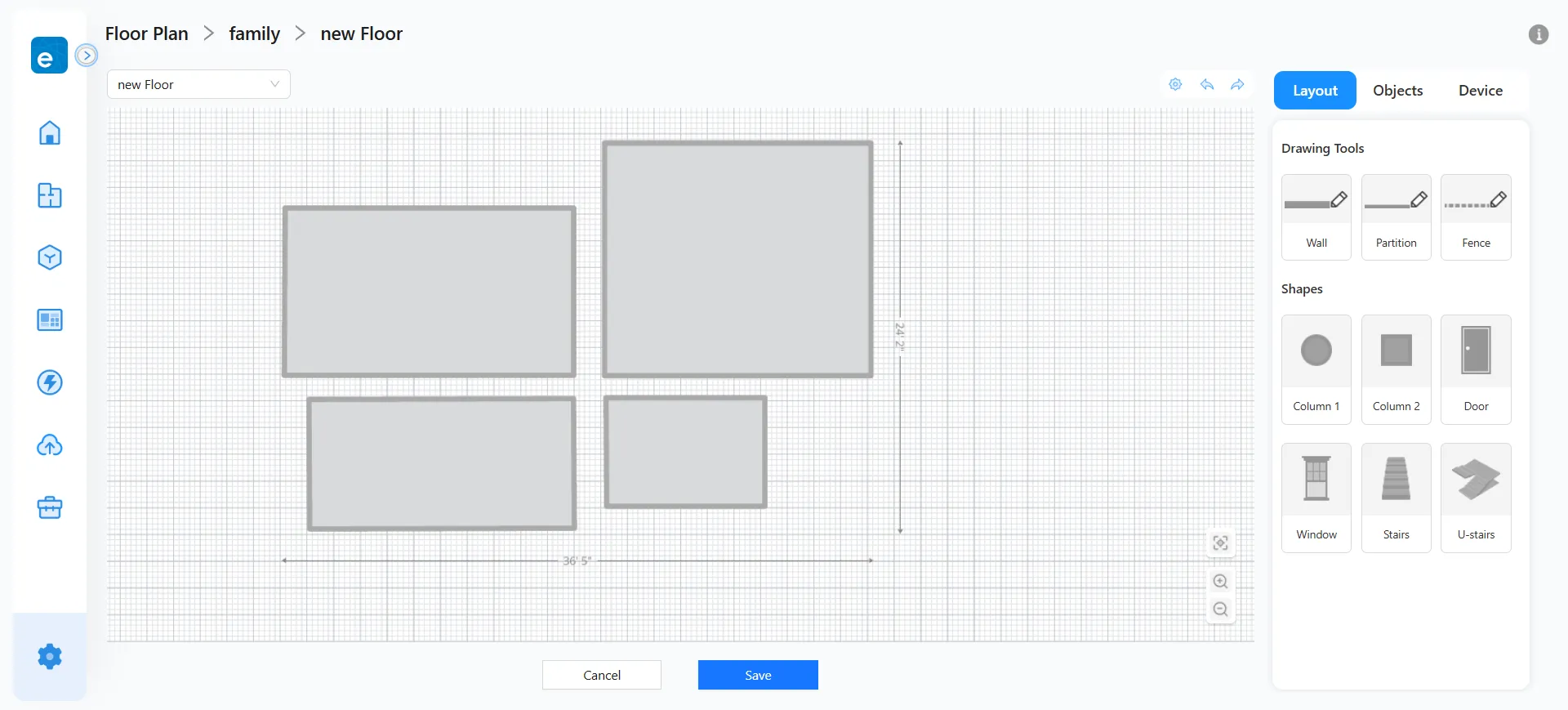Save the floor plan
The height and width of the screenshot is (710, 1568).
click(757, 675)
